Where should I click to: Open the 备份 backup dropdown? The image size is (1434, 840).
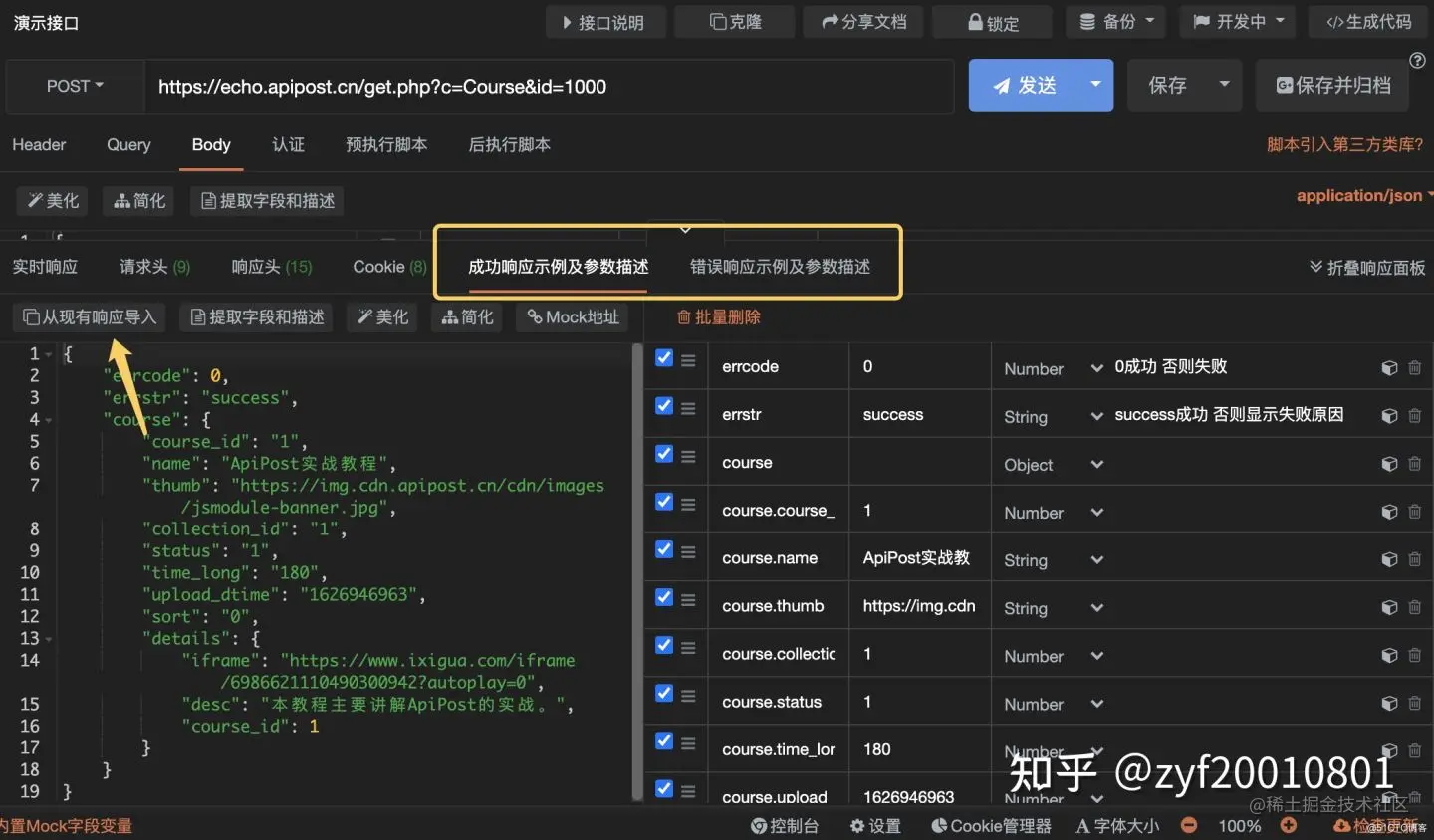(x=1116, y=22)
